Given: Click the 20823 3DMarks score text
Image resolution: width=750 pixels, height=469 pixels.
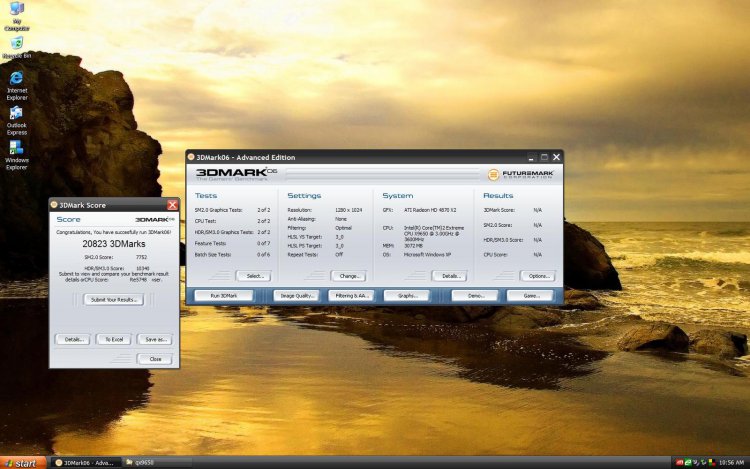Looking at the screenshot, I should point(114,244).
